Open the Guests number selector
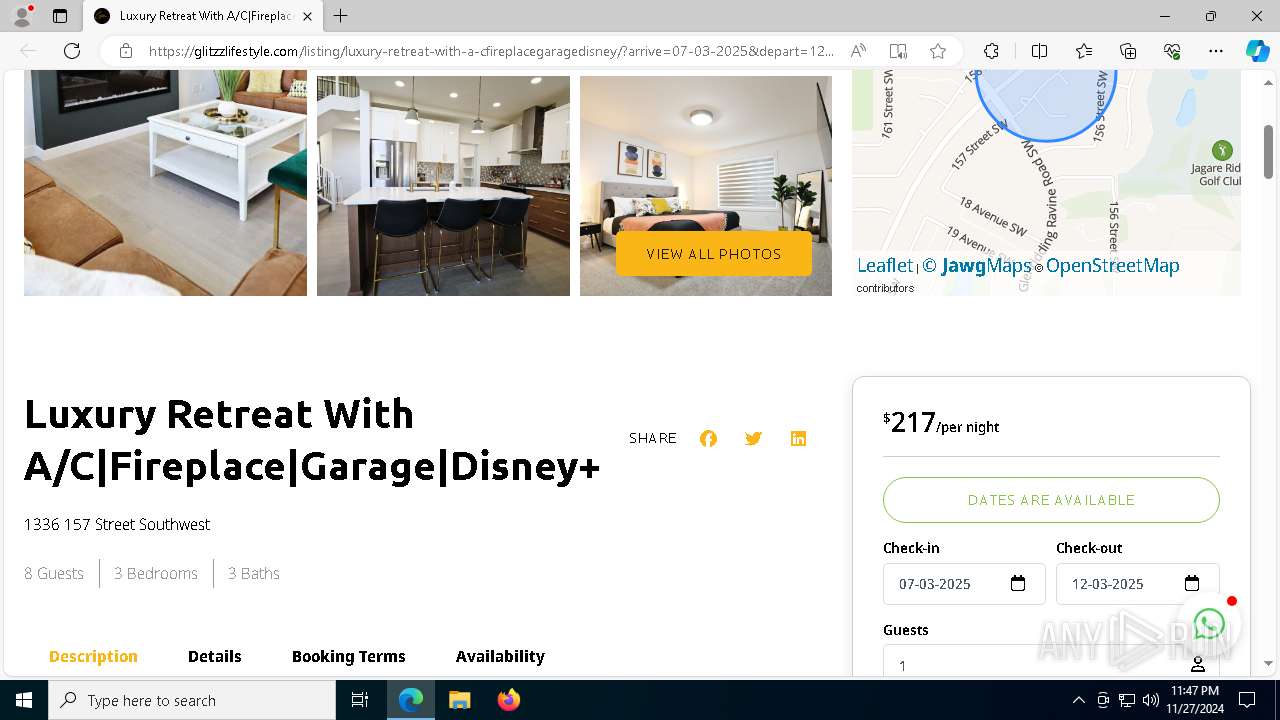This screenshot has width=1280, height=720. tap(1051, 662)
